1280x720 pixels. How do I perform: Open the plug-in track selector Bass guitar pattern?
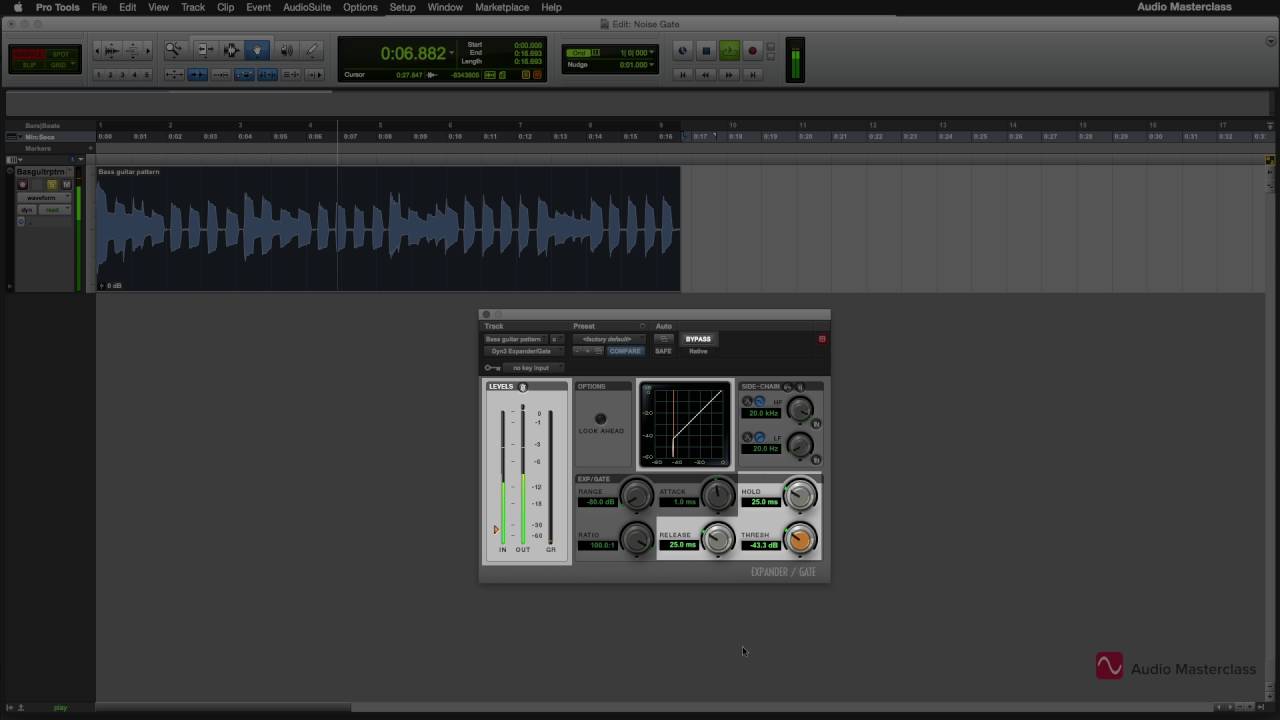tap(515, 340)
